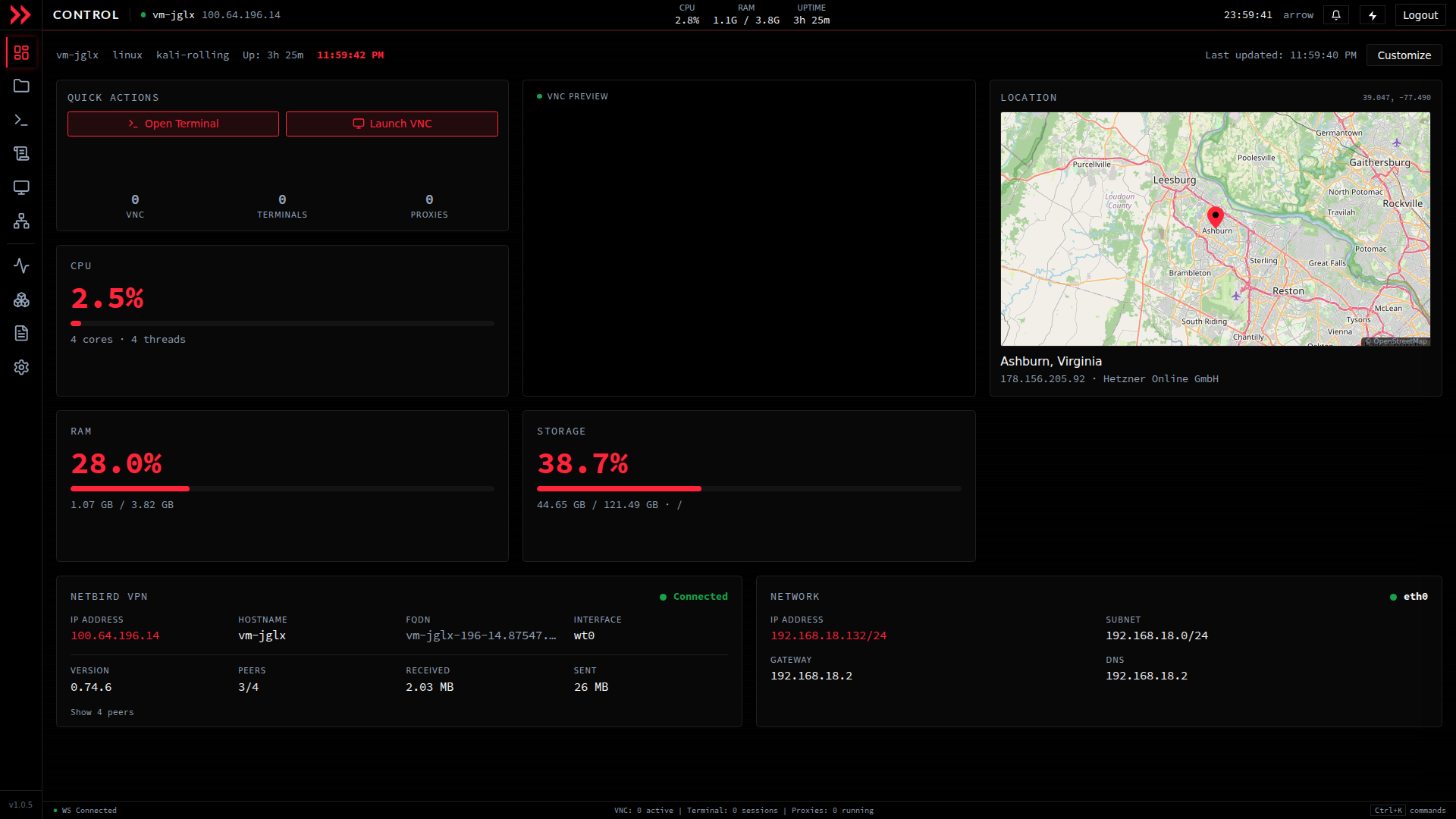Click the network IP 192.168.18.132/24
This screenshot has height=819, width=1456.
(x=828, y=635)
